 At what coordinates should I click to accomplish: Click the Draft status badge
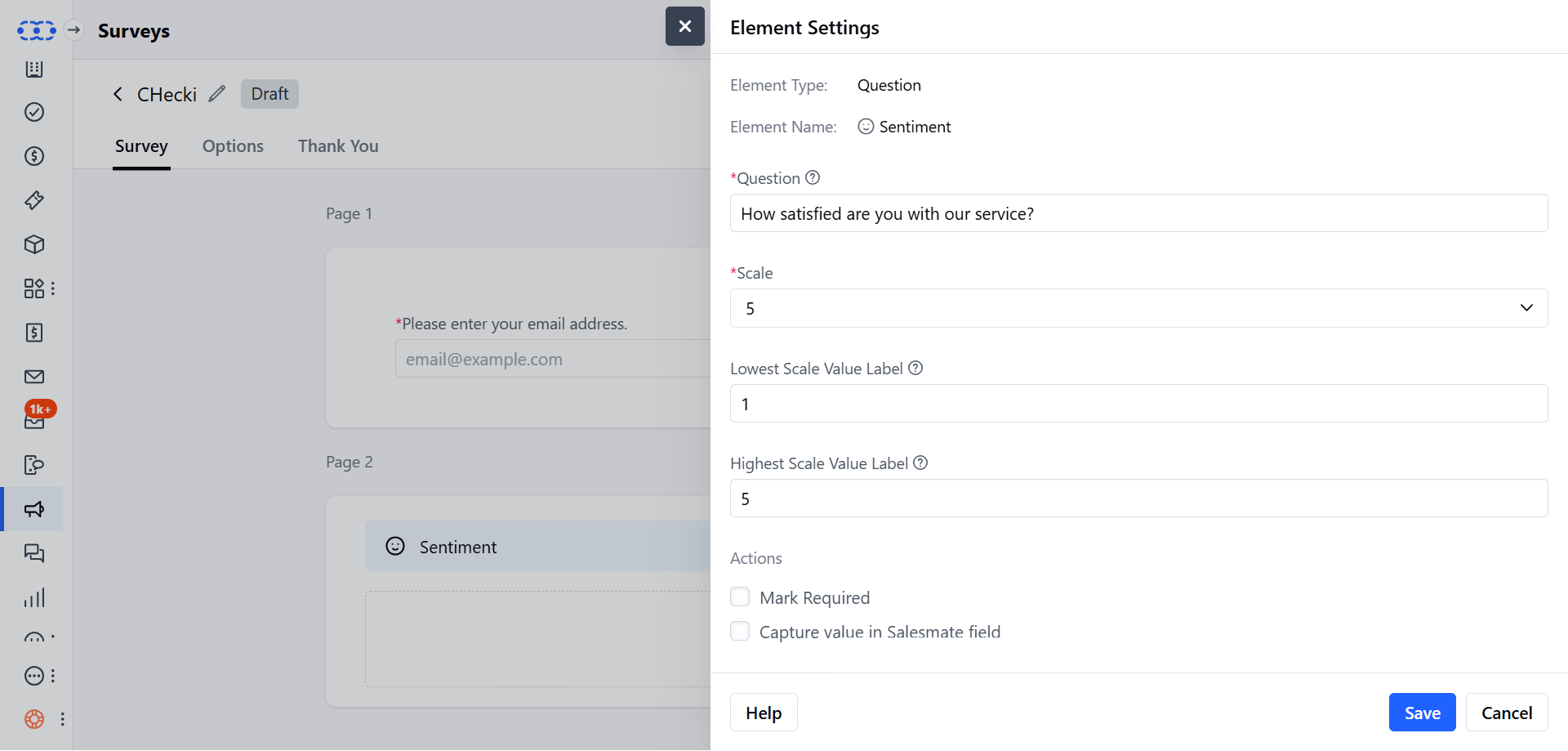(269, 94)
